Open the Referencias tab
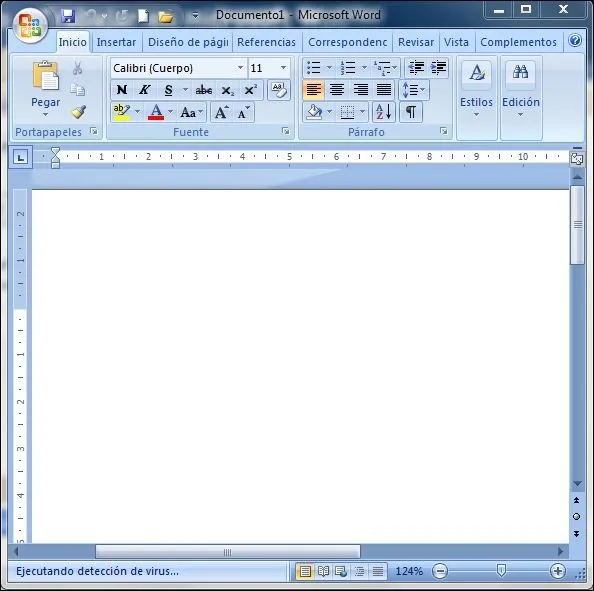This screenshot has width=594, height=591. tap(266, 42)
